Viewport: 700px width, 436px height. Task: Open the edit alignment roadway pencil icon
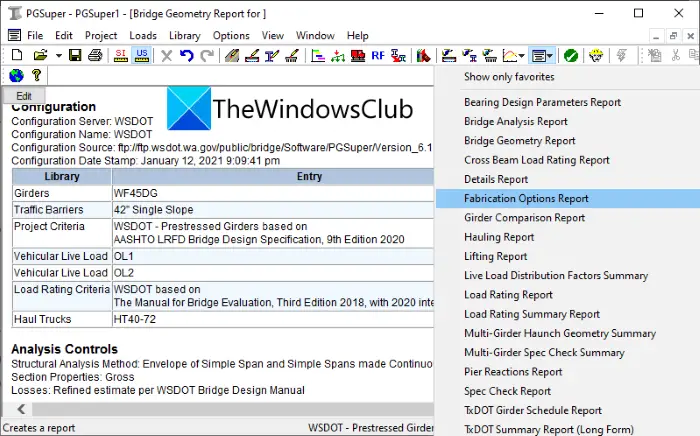pyautogui.click(x=232, y=55)
